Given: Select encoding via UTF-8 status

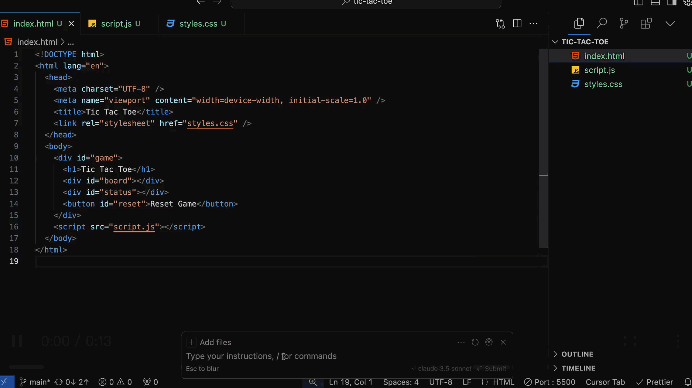Looking at the screenshot, I should tap(440, 382).
